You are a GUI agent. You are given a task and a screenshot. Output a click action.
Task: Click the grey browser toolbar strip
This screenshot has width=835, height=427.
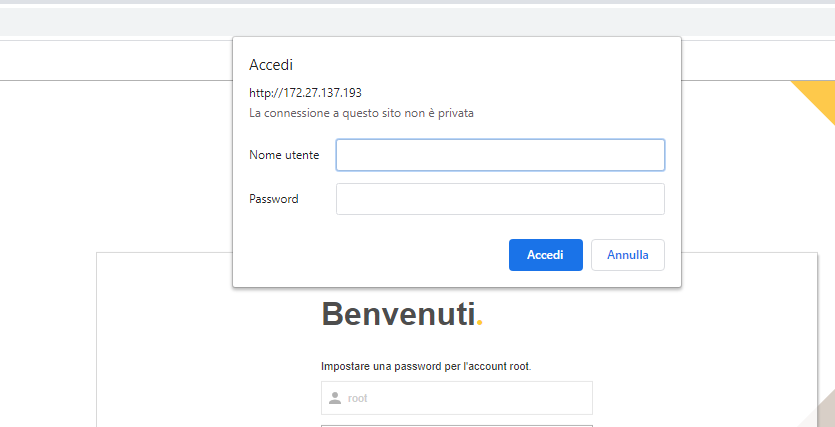[x=418, y=22]
